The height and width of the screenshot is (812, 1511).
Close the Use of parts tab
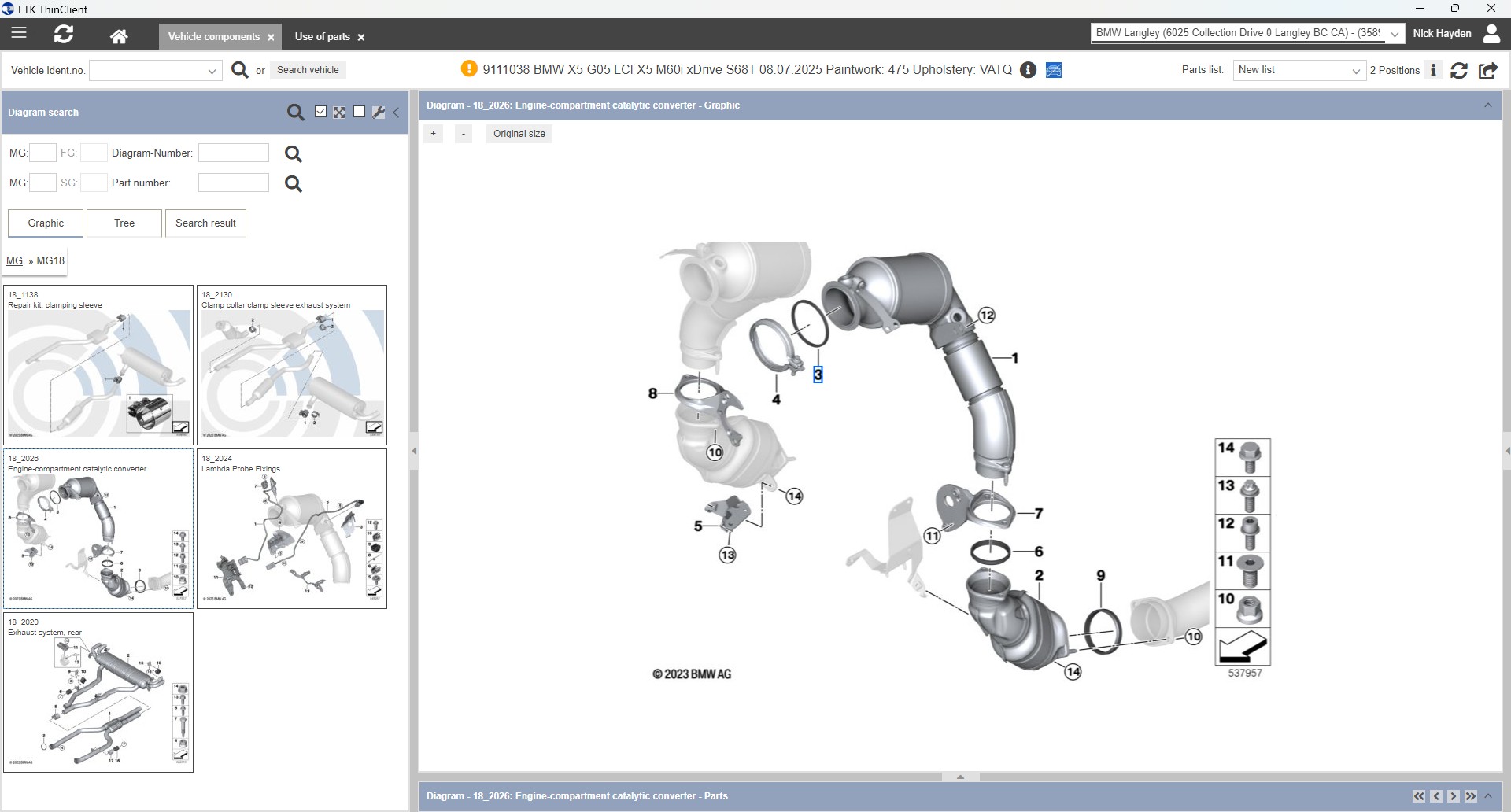click(361, 37)
